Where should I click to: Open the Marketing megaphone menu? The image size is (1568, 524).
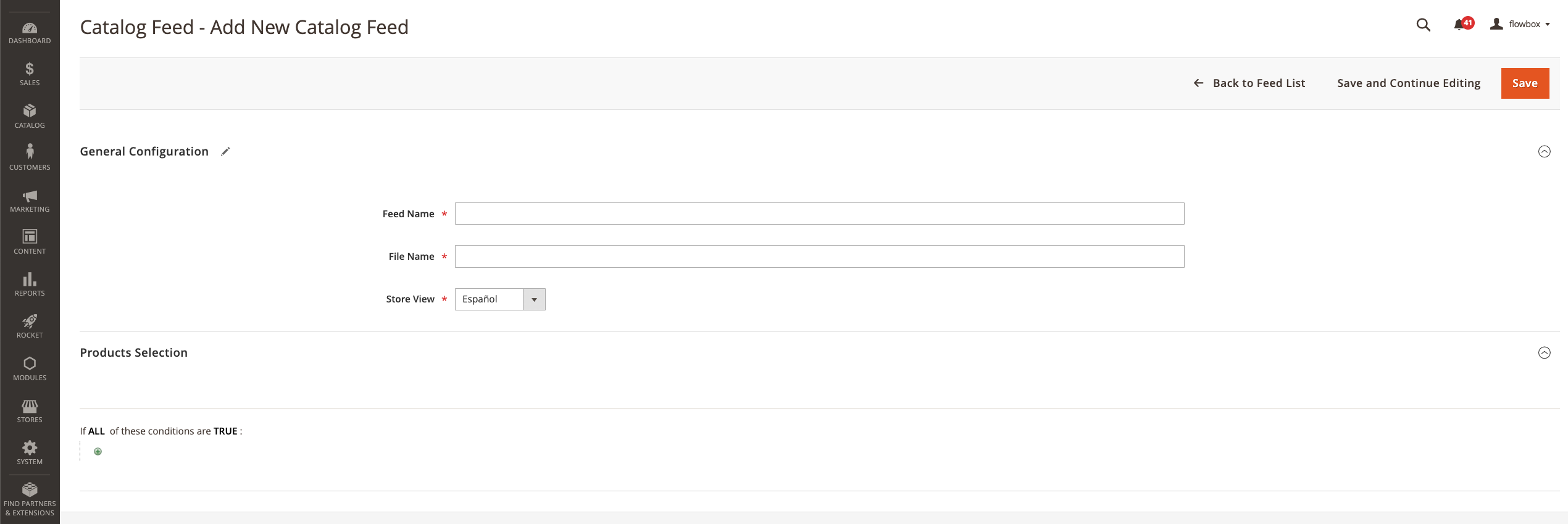(x=30, y=201)
